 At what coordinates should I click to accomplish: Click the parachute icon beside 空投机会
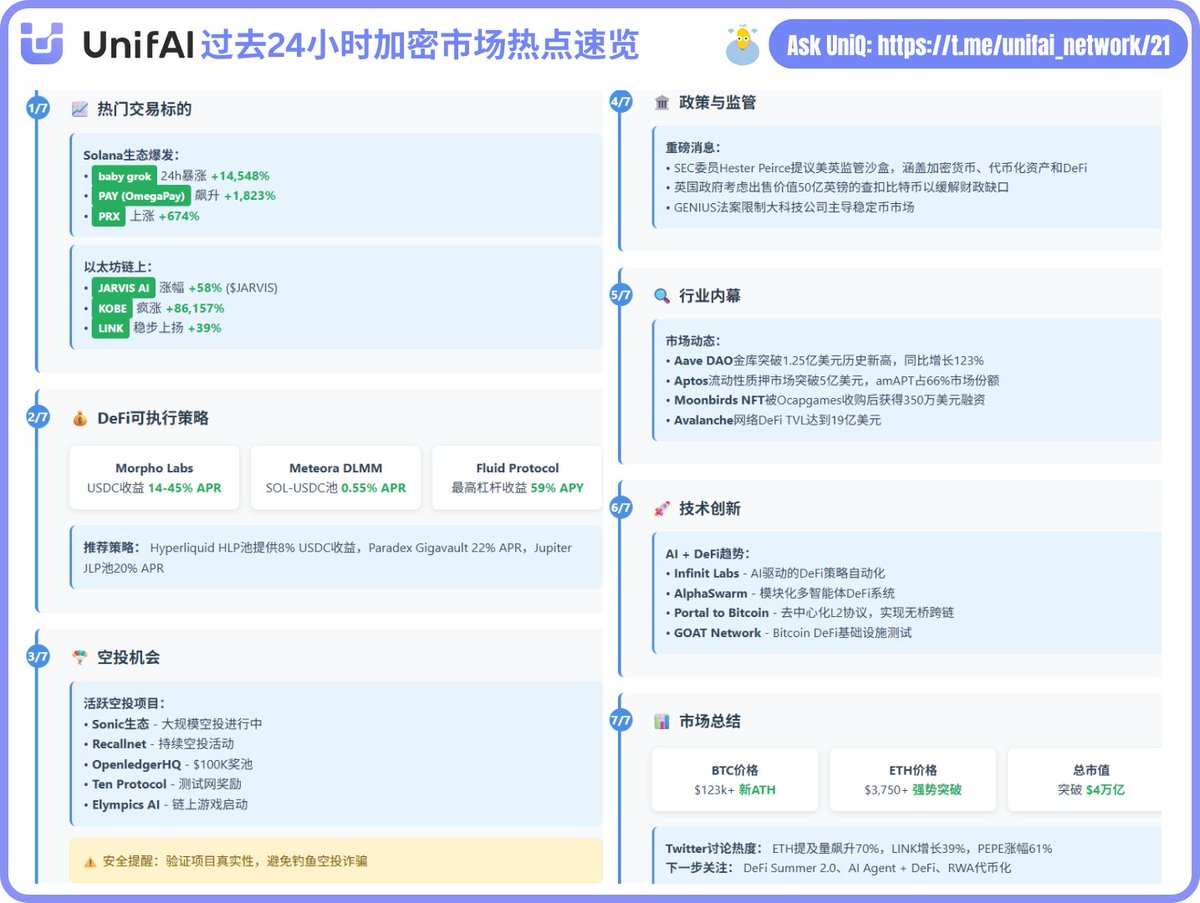click(x=80, y=657)
